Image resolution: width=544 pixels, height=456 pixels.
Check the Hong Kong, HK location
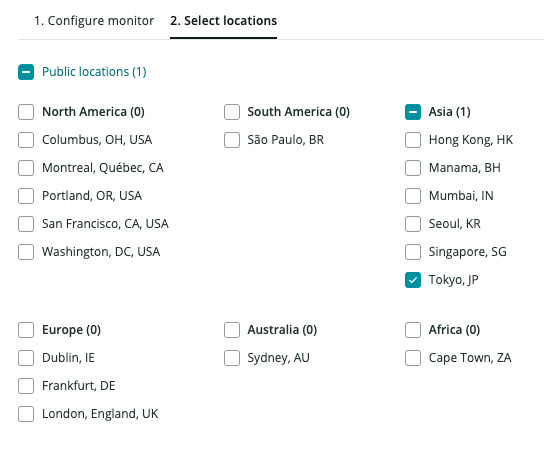point(413,140)
